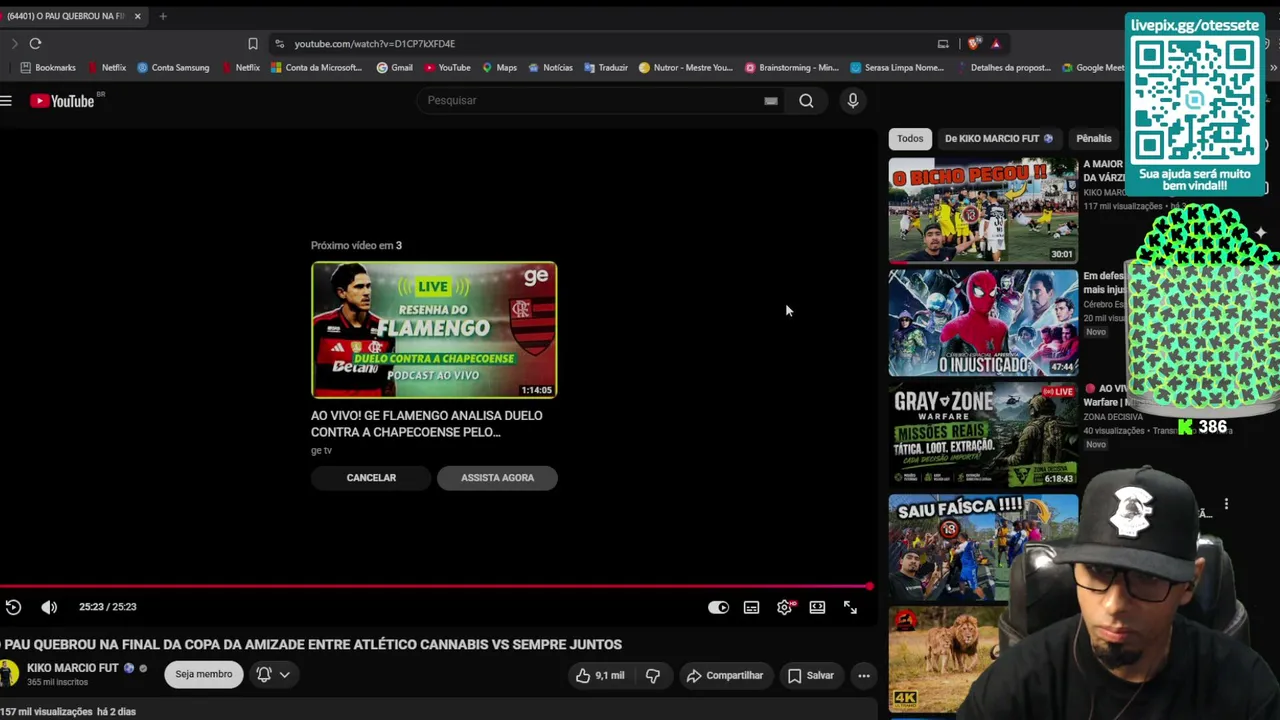The width and height of the screenshot is (1280, 720).
Task: Click the 157 mil visualizações text
Action: 46,712
